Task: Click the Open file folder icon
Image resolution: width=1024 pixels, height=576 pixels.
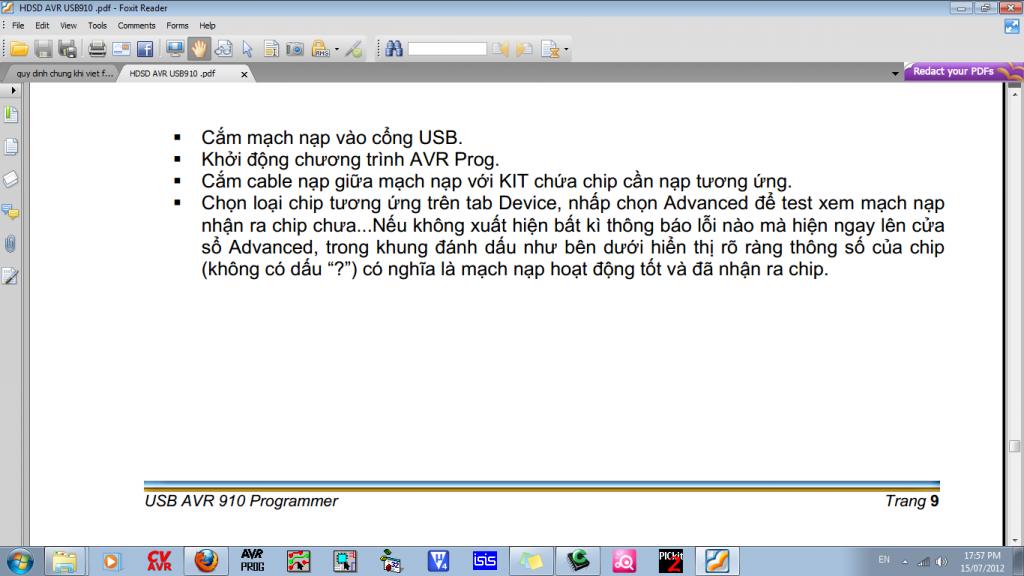Action: (19, 49)
